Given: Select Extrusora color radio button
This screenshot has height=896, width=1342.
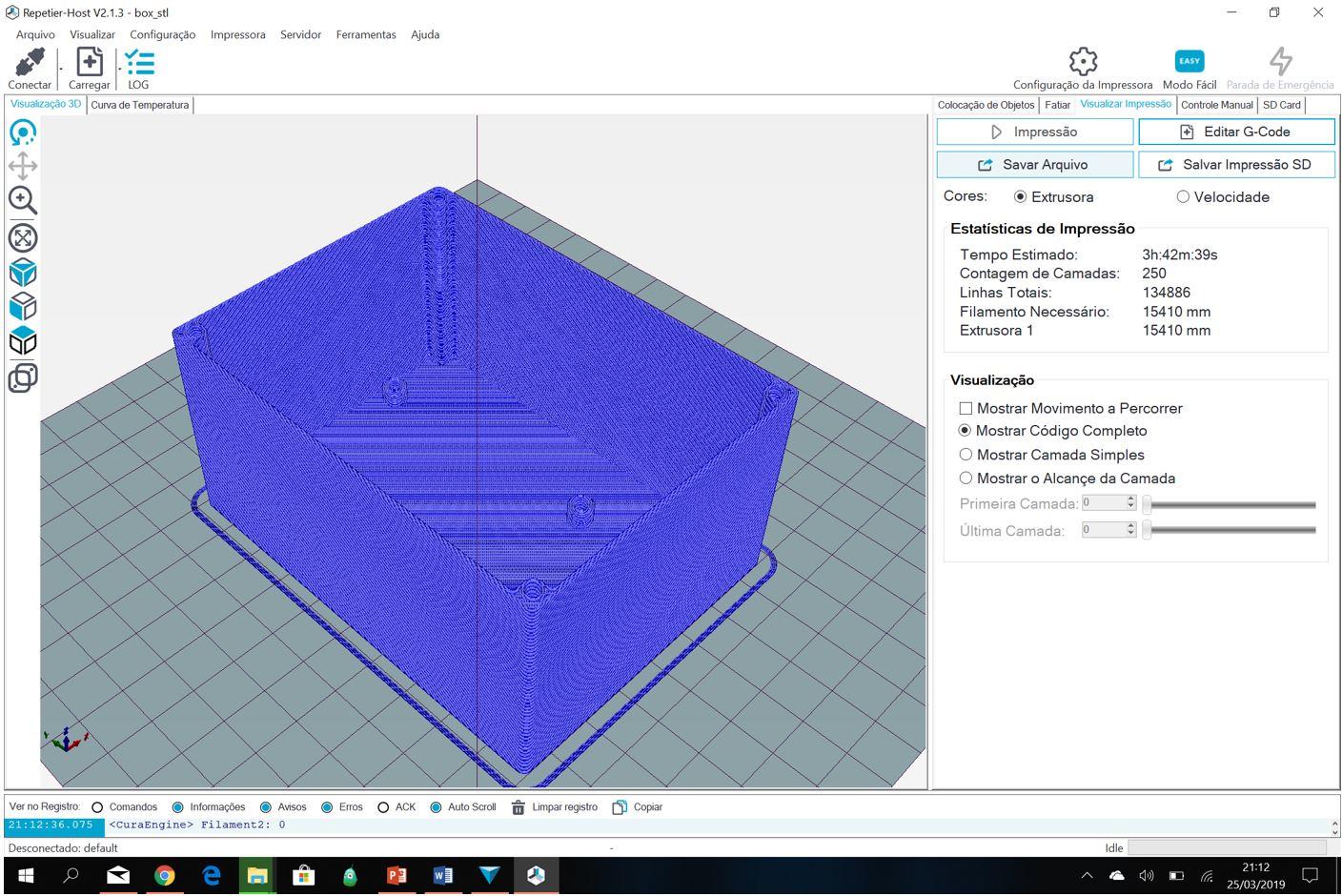Looking at the screenshot, I should 1020,197.
